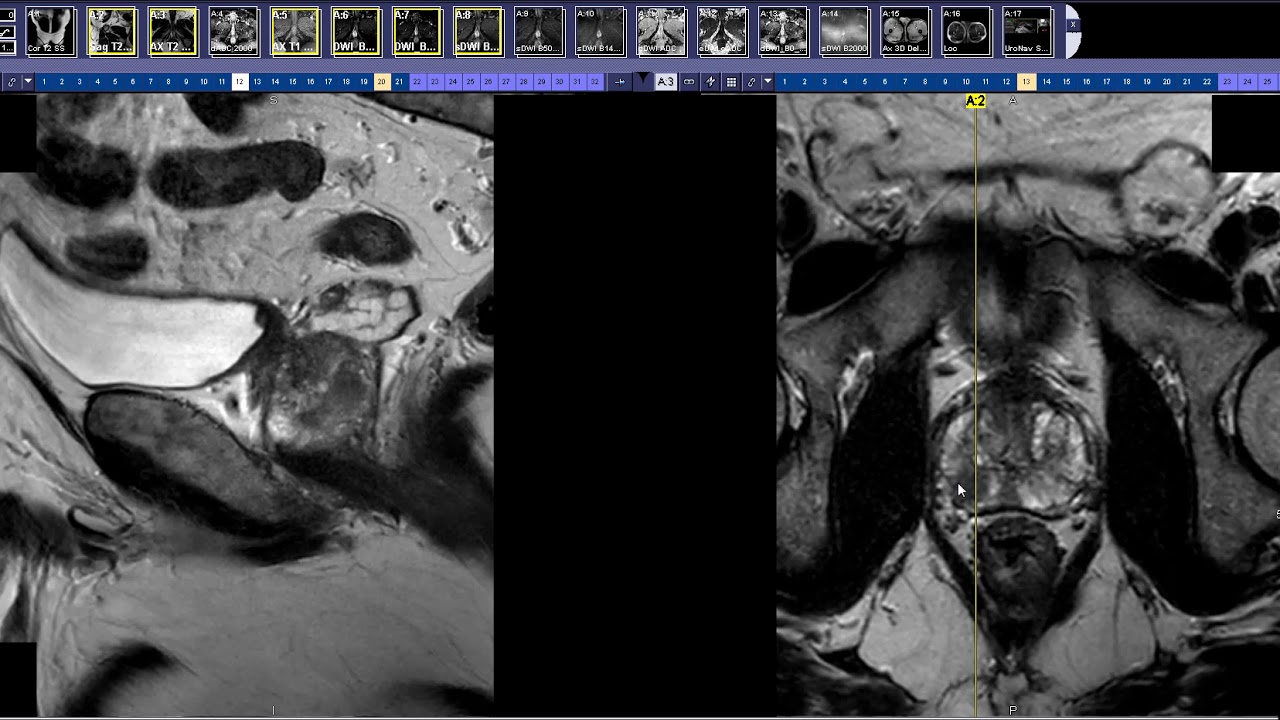Select highlighted slice 13 in right slice bar
This screenshot has height=720, width=1280.
pyautogui.click(x=1026, y=82)
